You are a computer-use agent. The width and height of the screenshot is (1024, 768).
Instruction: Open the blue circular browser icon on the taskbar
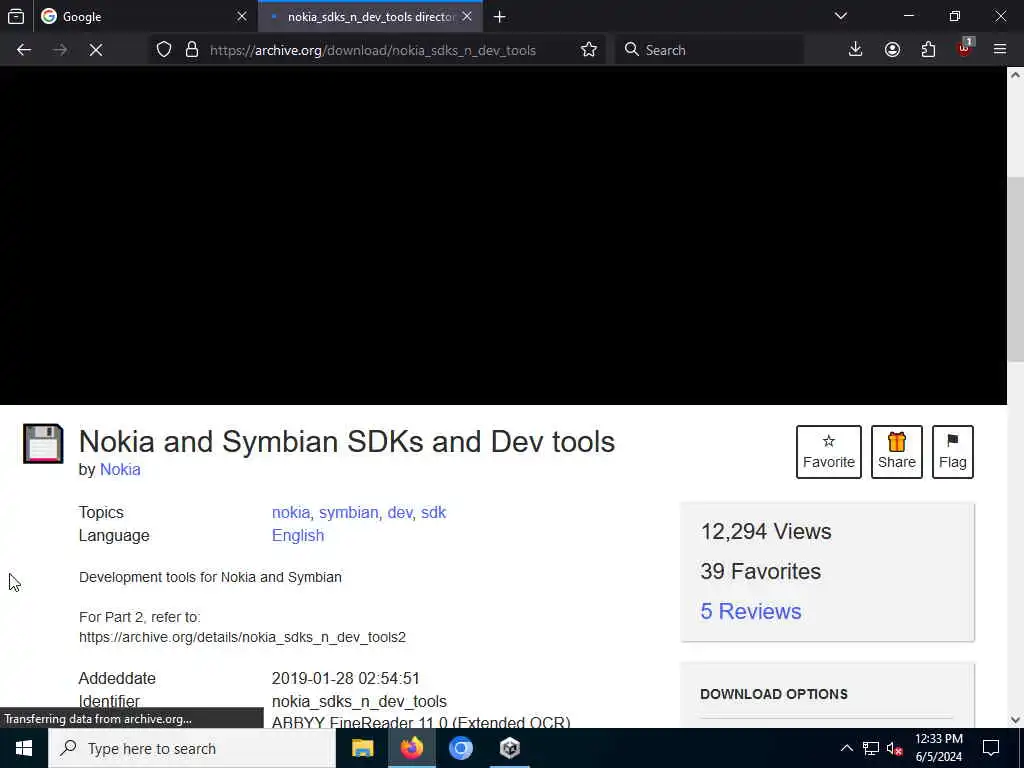coord(460,748)
